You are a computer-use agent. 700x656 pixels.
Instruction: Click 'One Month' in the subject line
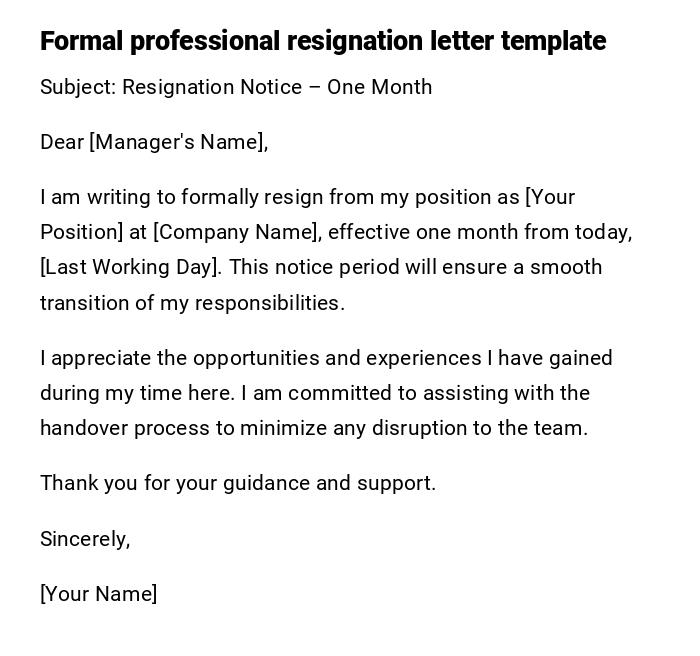tap(379, 87)
